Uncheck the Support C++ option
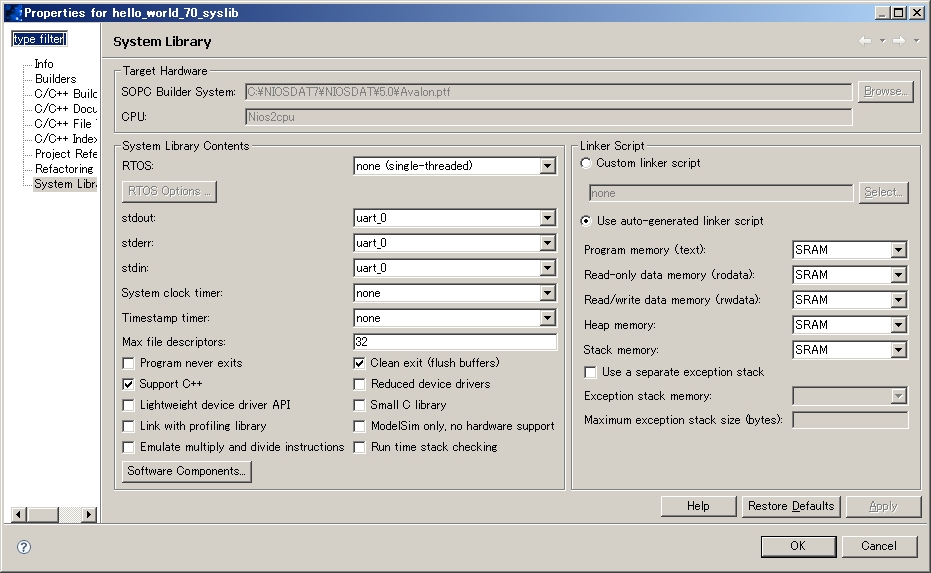The width and height of the screenshot is (931, 573). (128, 384)
